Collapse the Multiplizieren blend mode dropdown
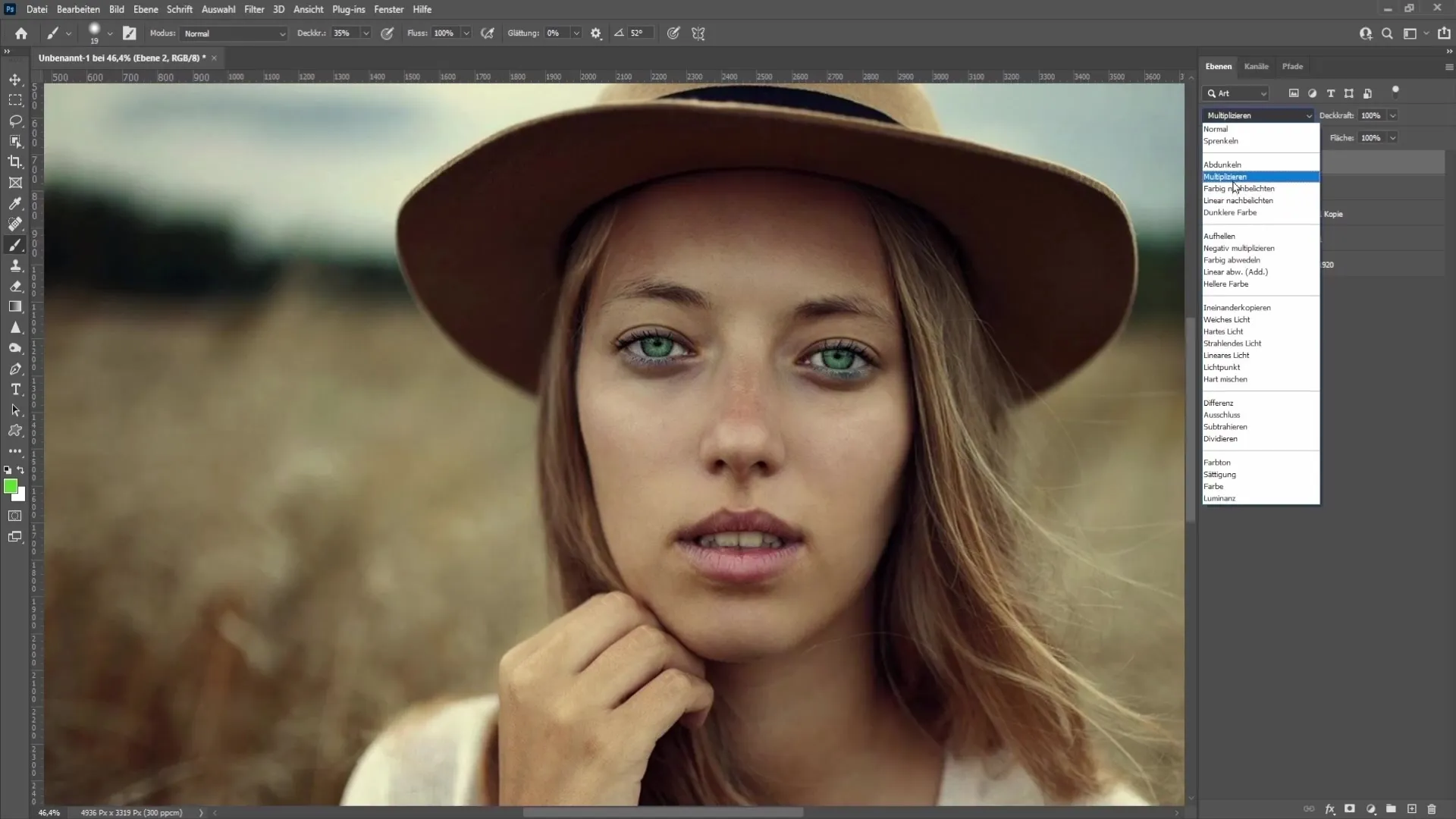This screenshot has height=819, width=1456. [x=1258, y=115]
